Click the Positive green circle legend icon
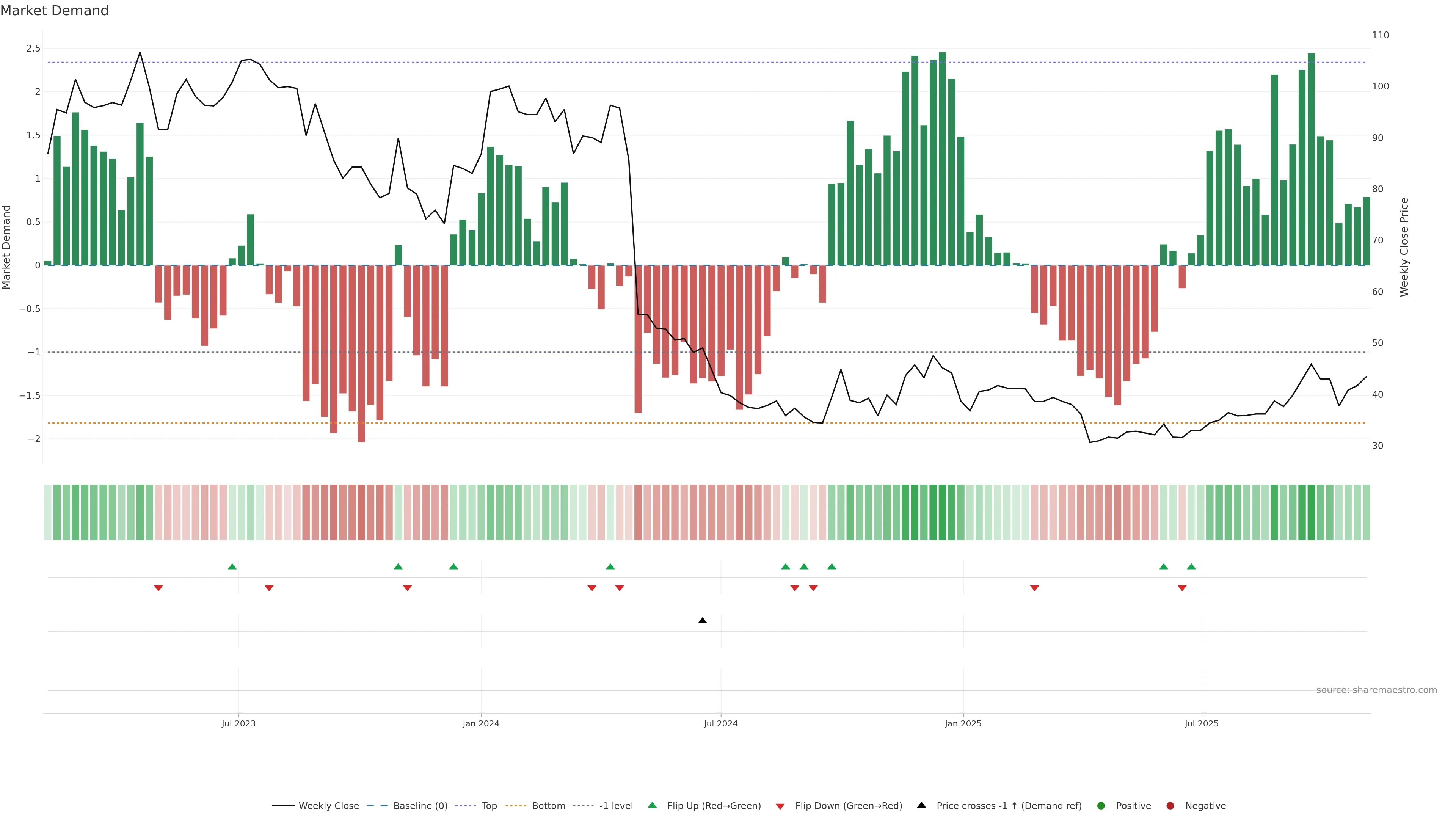The image size is (1456, 819). pos(1100,806)
